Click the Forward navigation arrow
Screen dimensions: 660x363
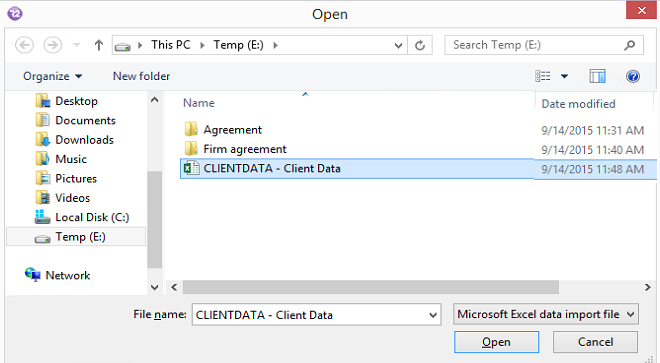pyautogui.click(x=53, y=45)
